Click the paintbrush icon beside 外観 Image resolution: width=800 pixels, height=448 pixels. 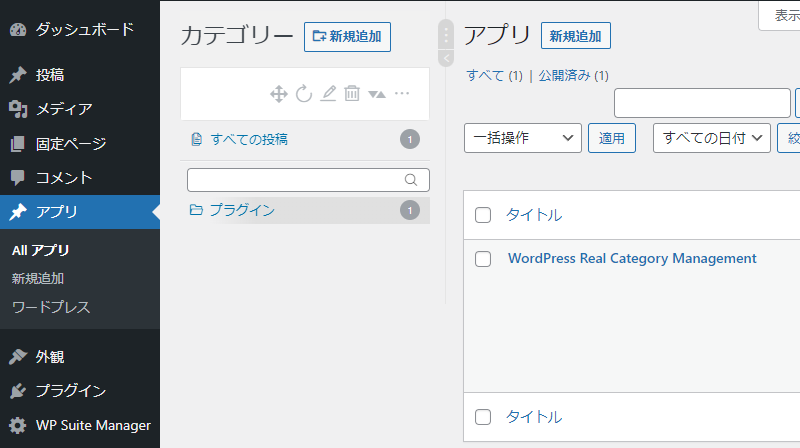pos(18,357)
